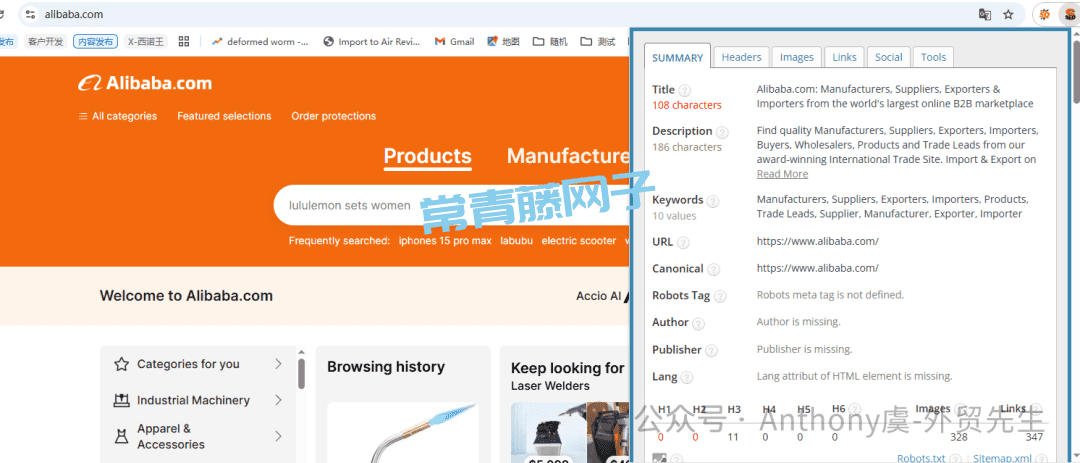Click the SEO META extension icon
The image size is (1080, 463).
point(1069,14)
